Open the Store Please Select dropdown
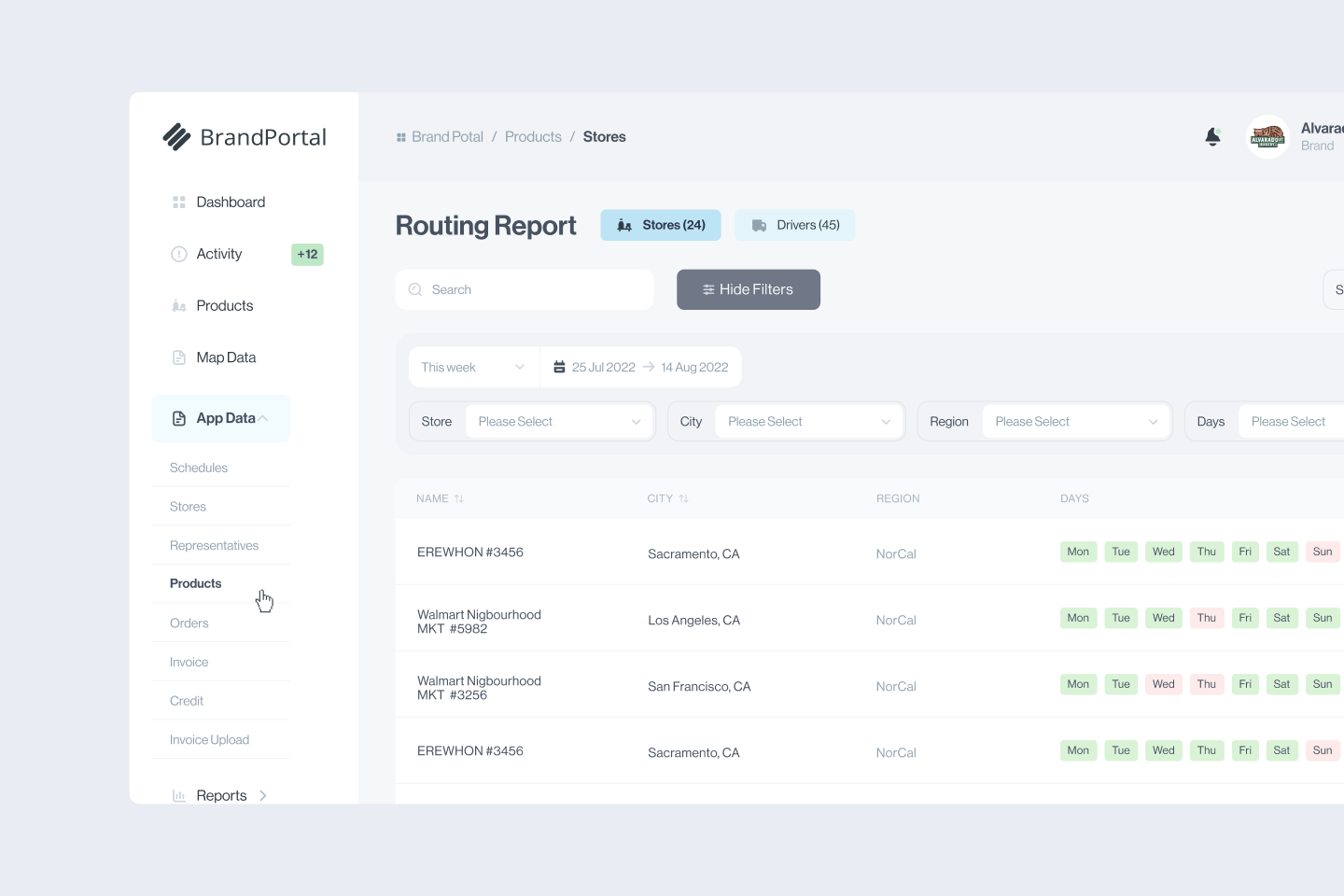This screenshot has width=1344, height=896. point(560,422)
